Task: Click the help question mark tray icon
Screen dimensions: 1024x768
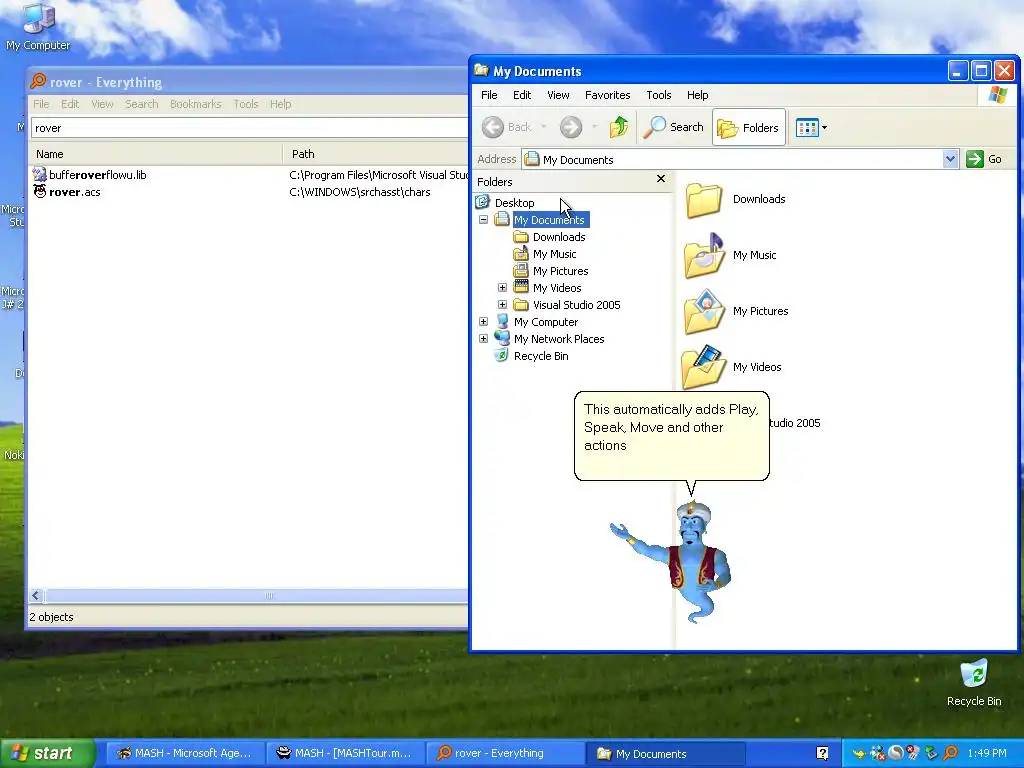Action: click(x=822, y=754)
